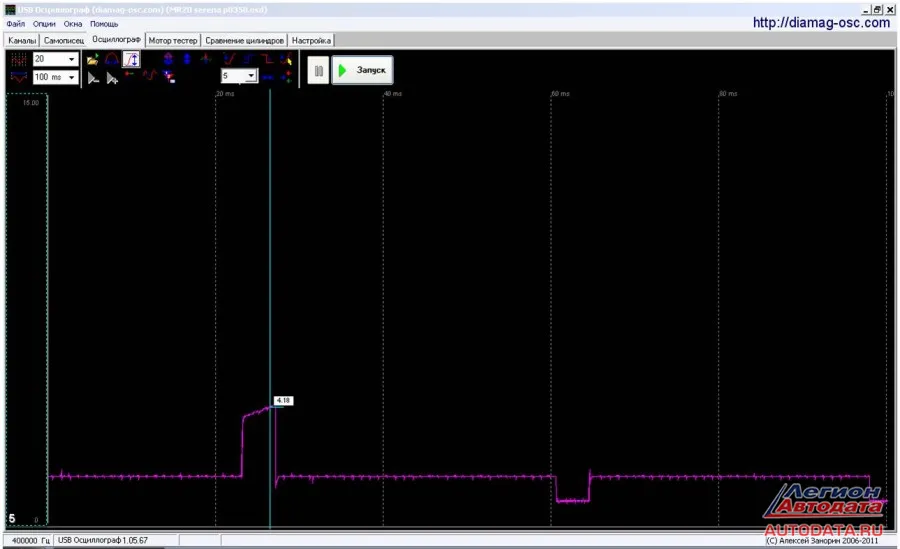Click the 40 ms time axis label

(393, 94)
